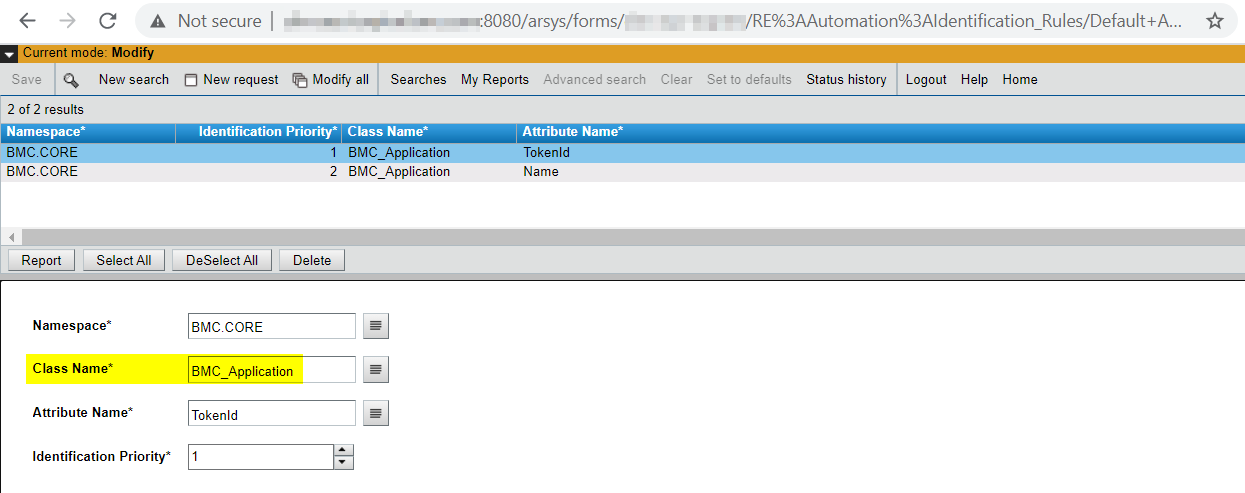
Task: Click the Modify all stacked-pages icon
Action: coord(300,80)
